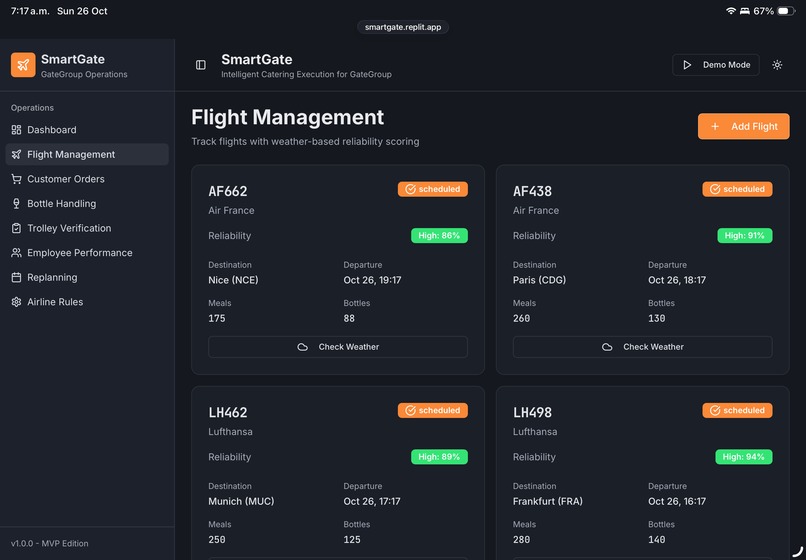Image resolution: width=806 pixels, height=560 pixels.
Task: Click the Add Flight button
Action: 743,127
